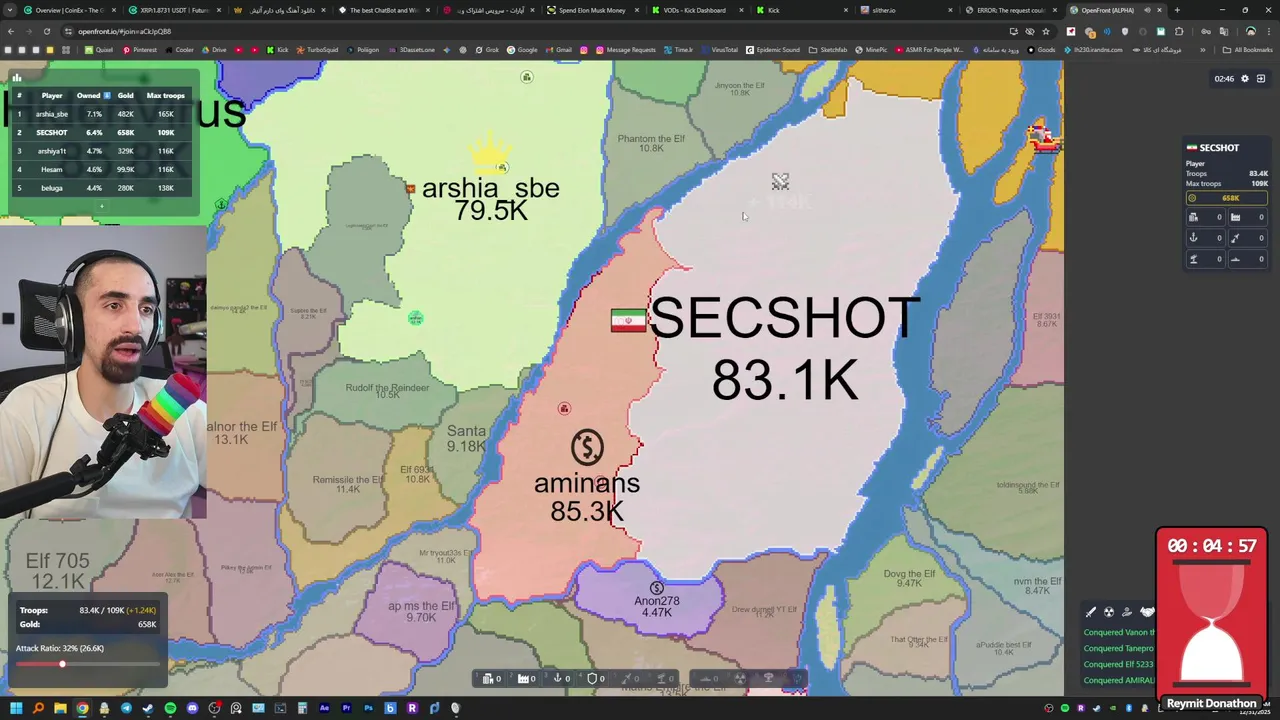
Task: Click the exit game icon
Action: 1261,78
